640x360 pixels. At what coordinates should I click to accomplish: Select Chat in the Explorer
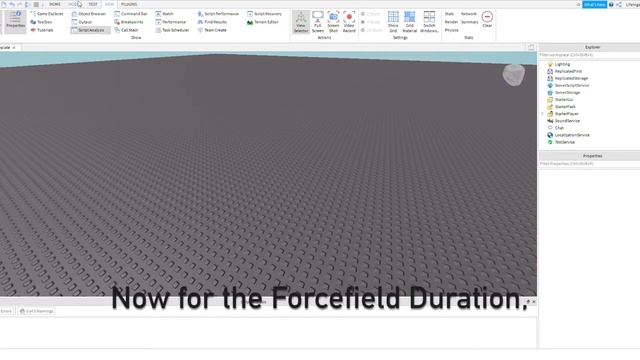point(559,128)
